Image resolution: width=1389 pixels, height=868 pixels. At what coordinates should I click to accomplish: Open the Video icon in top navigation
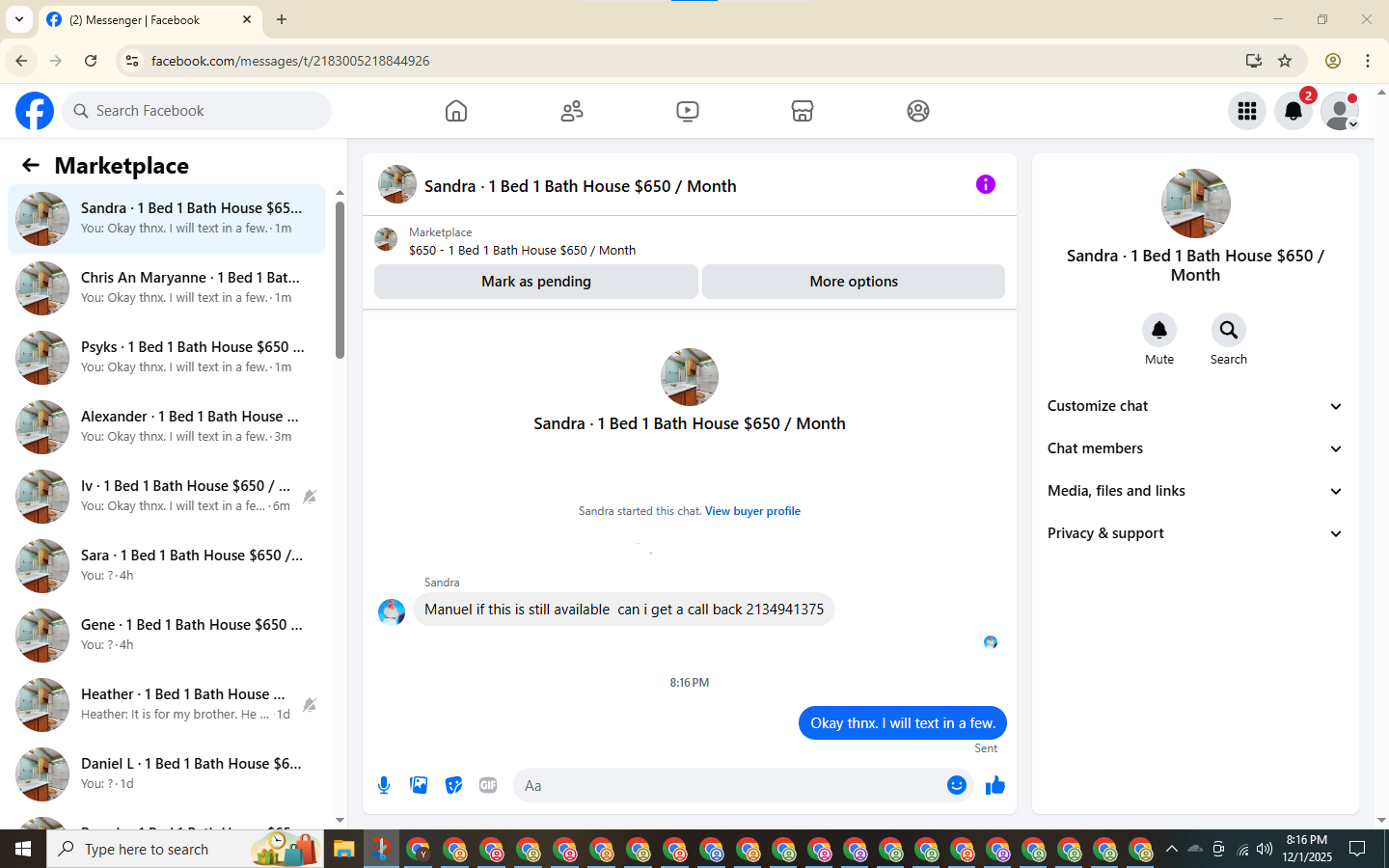[688, 111]
